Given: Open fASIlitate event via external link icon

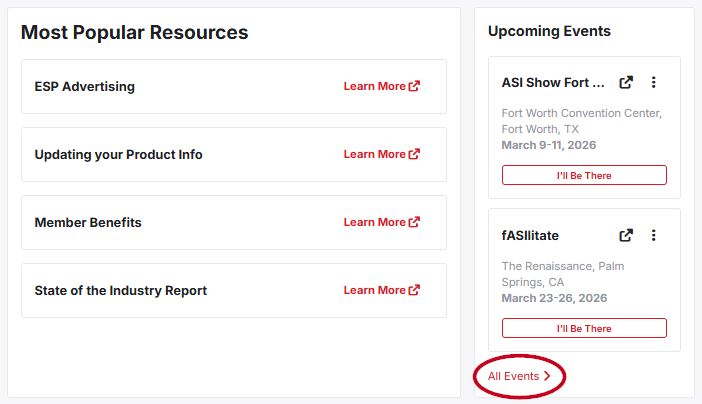Looking at the screenshot, I should tap(626, 236).
